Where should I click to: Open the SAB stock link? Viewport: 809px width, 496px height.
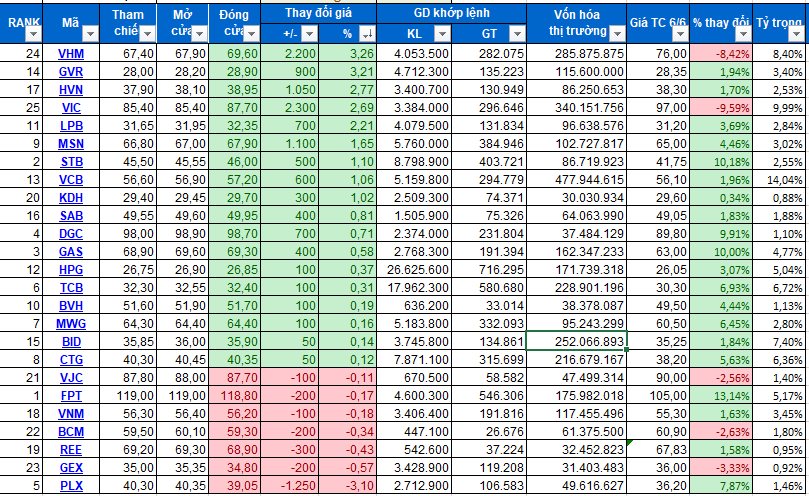pos(71,216)
